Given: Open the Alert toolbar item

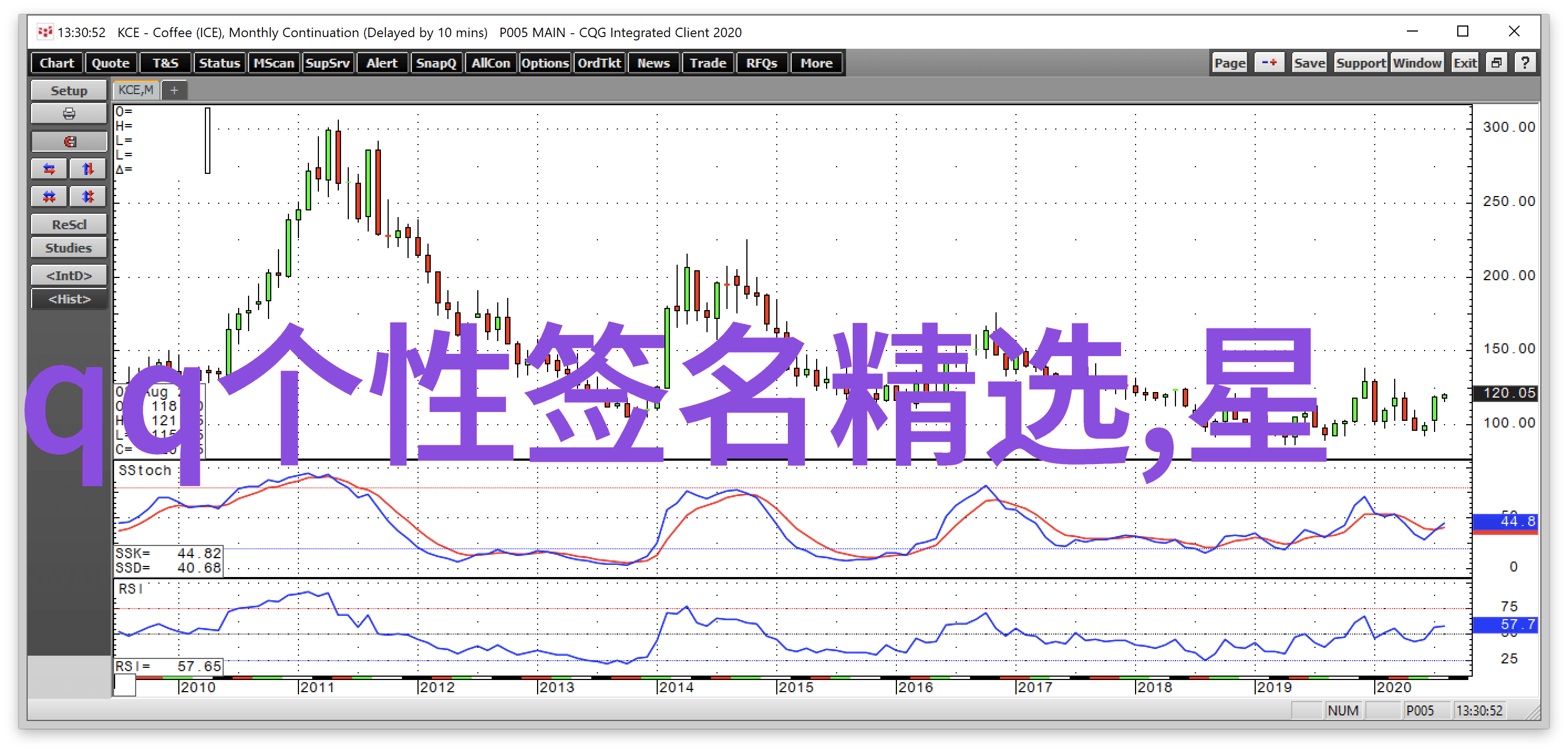Looking at the screenshot, I should [x=381, y=63].
